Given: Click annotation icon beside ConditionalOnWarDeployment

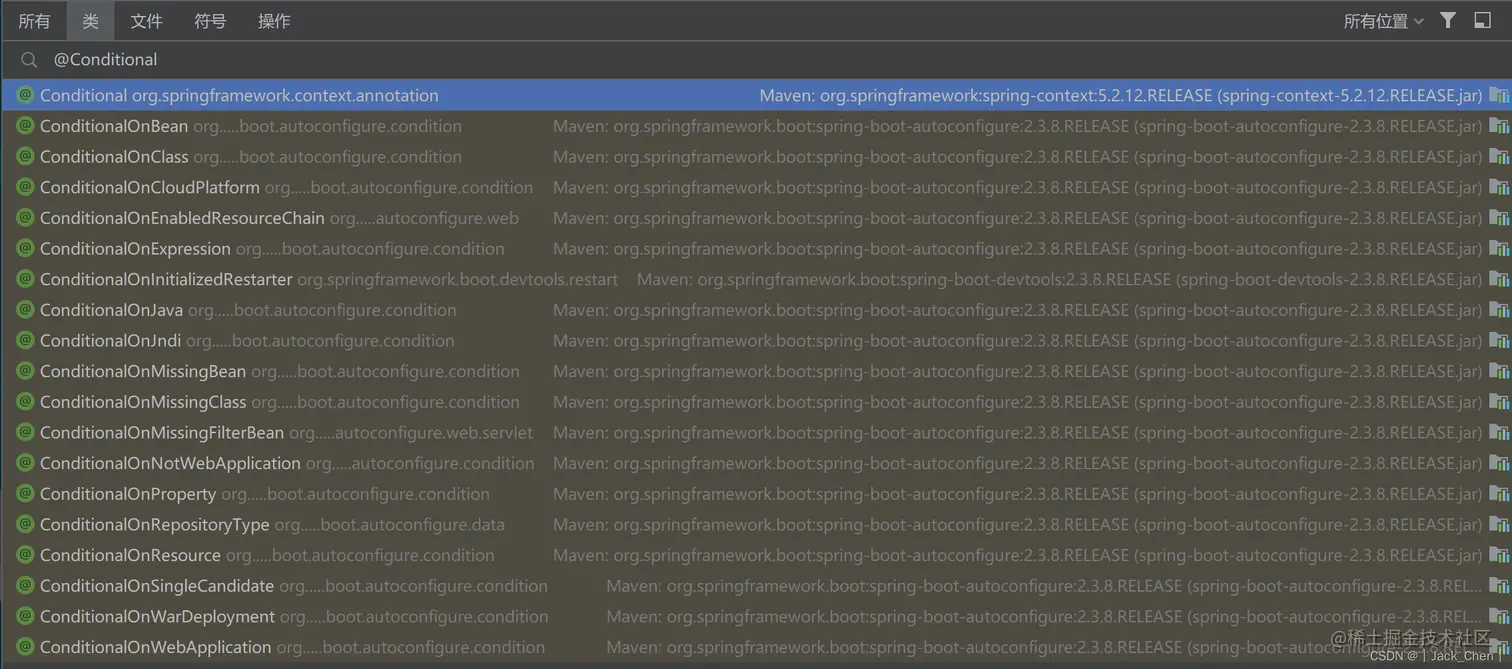Looking at the screenshot, I should [25, 617].
